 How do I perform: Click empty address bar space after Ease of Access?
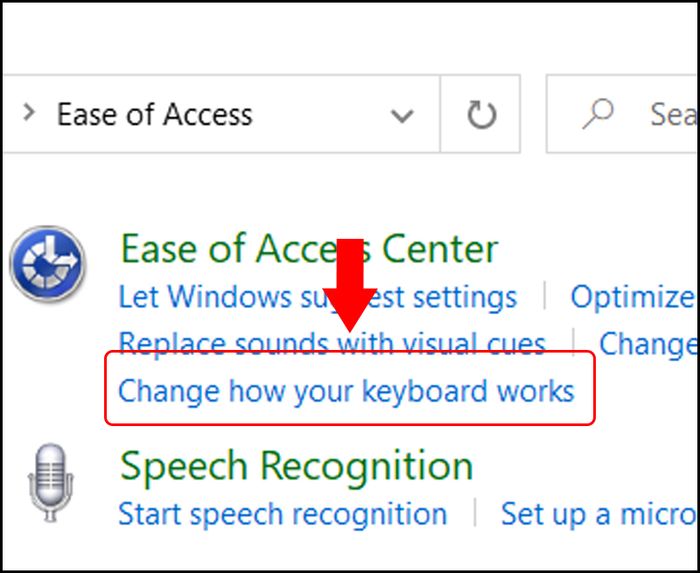pos(319,114)
